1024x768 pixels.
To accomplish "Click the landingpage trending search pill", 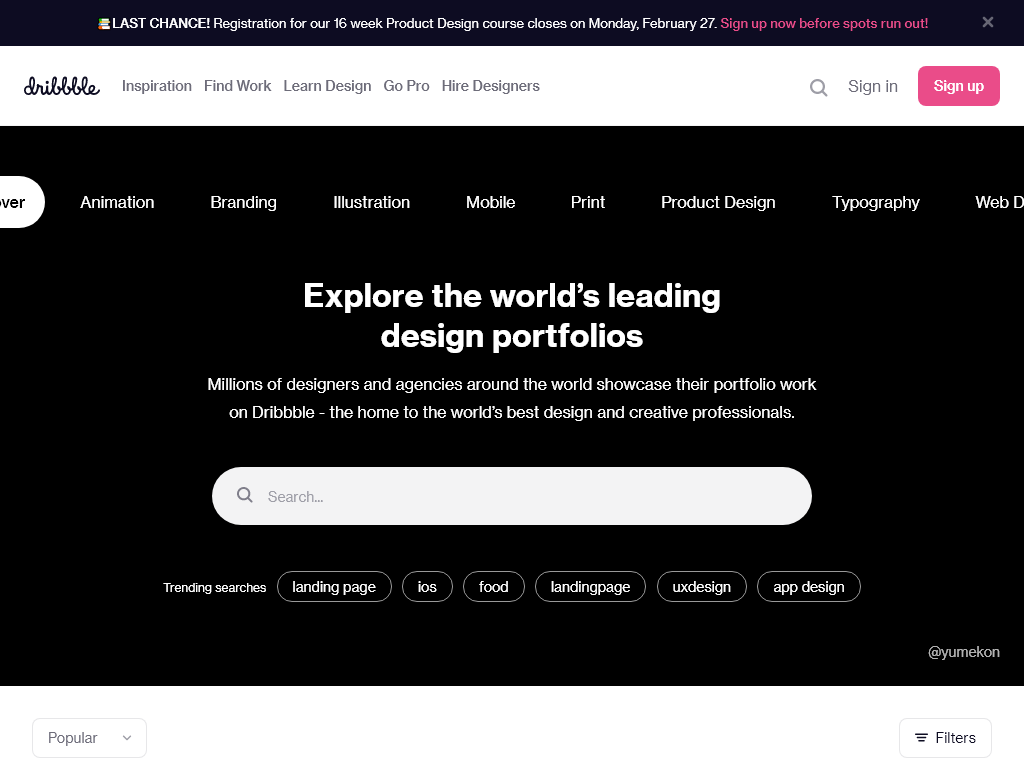I will point(590,586).
